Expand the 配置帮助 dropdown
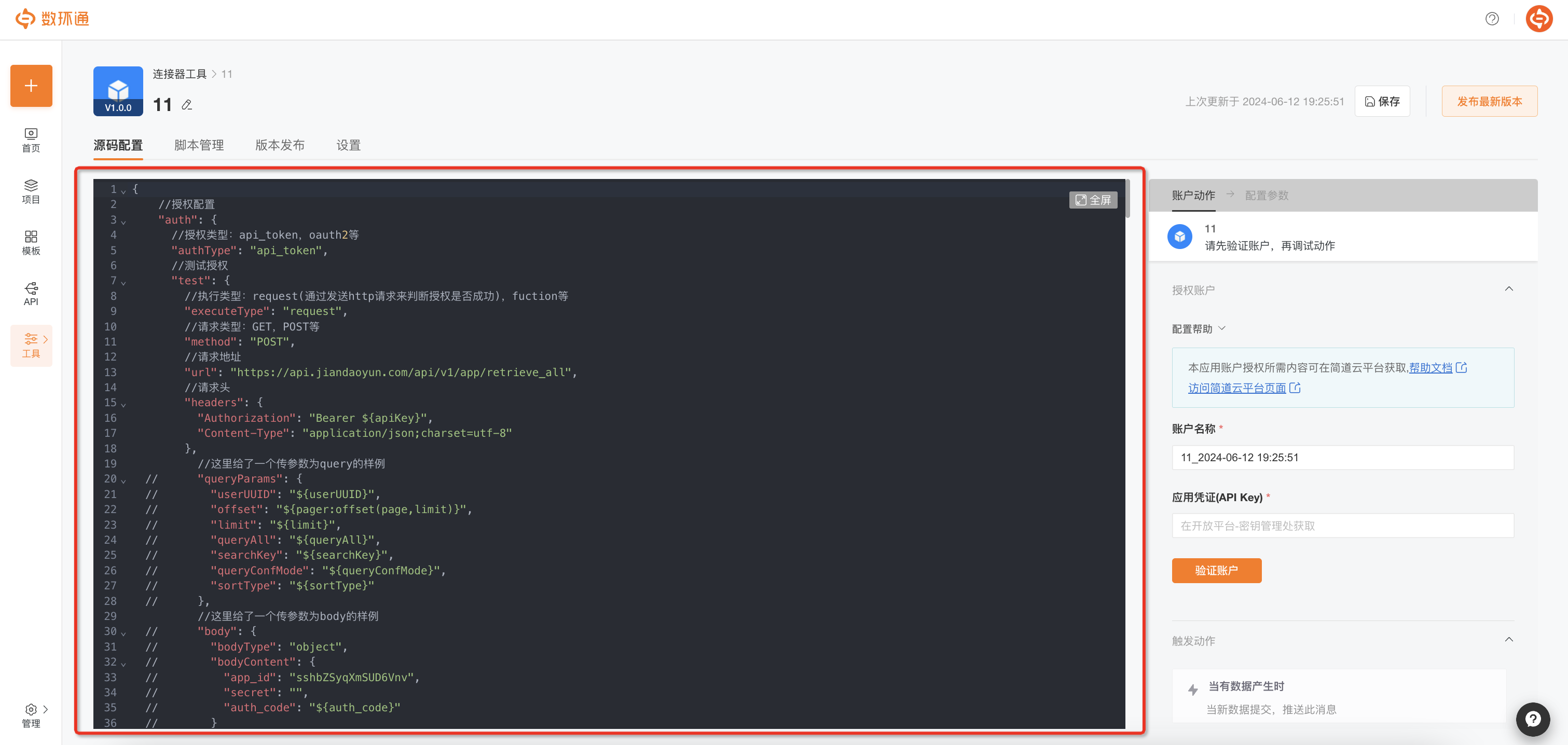 point(1199,329)
